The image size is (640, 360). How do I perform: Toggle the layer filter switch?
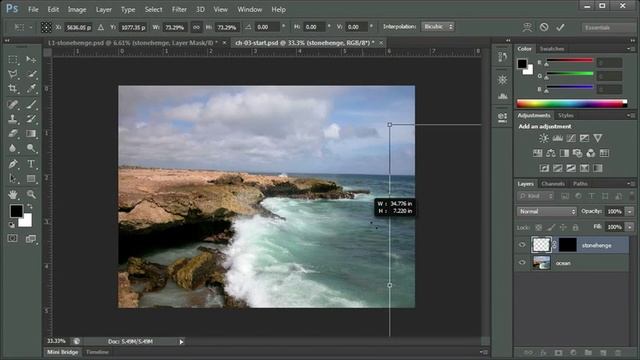click(631, 196)
